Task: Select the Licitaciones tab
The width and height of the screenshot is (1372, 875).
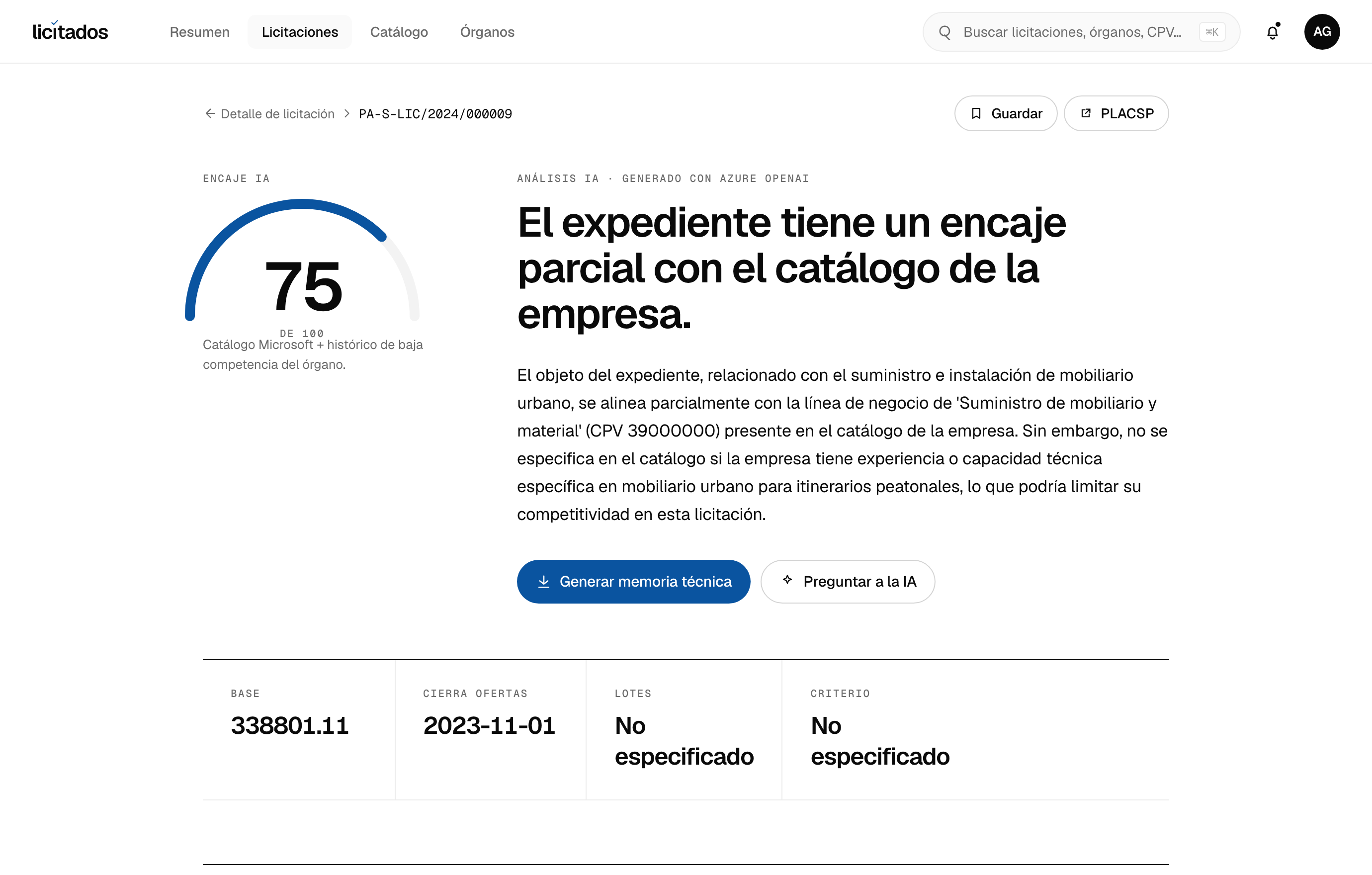Action: click(300, 32)
